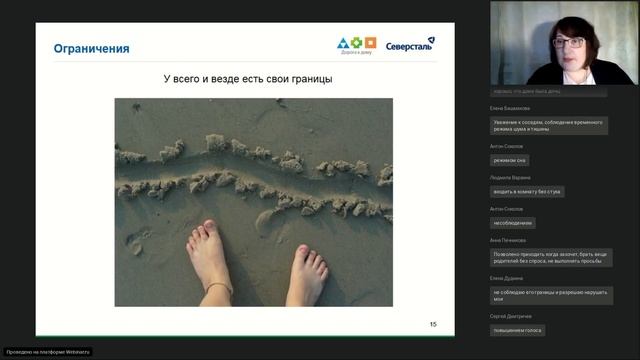The image size is (640, 360).
Task: Click sender name above повышением голоса message
Action: click(x=511, y=316)
